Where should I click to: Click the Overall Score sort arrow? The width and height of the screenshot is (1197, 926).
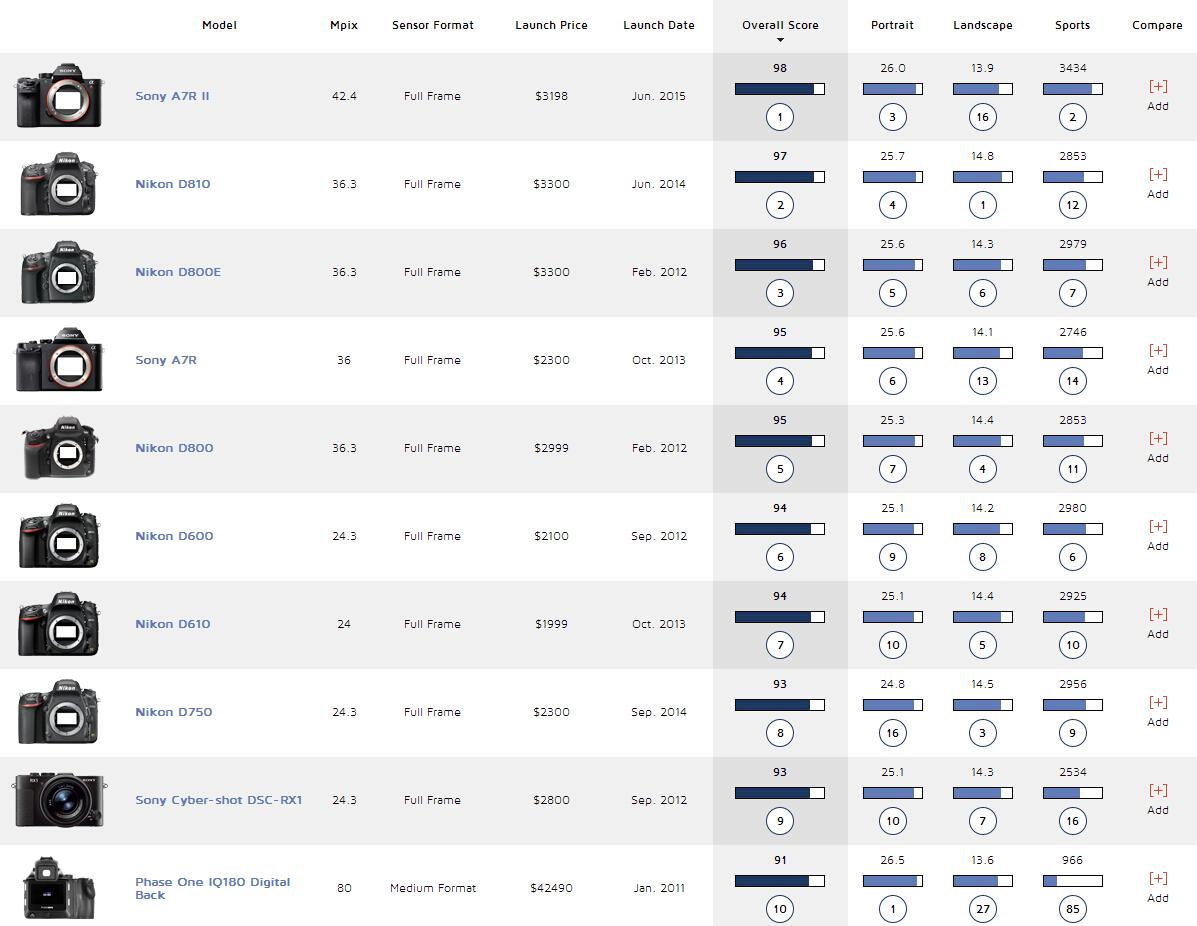[x=780, y=40]
